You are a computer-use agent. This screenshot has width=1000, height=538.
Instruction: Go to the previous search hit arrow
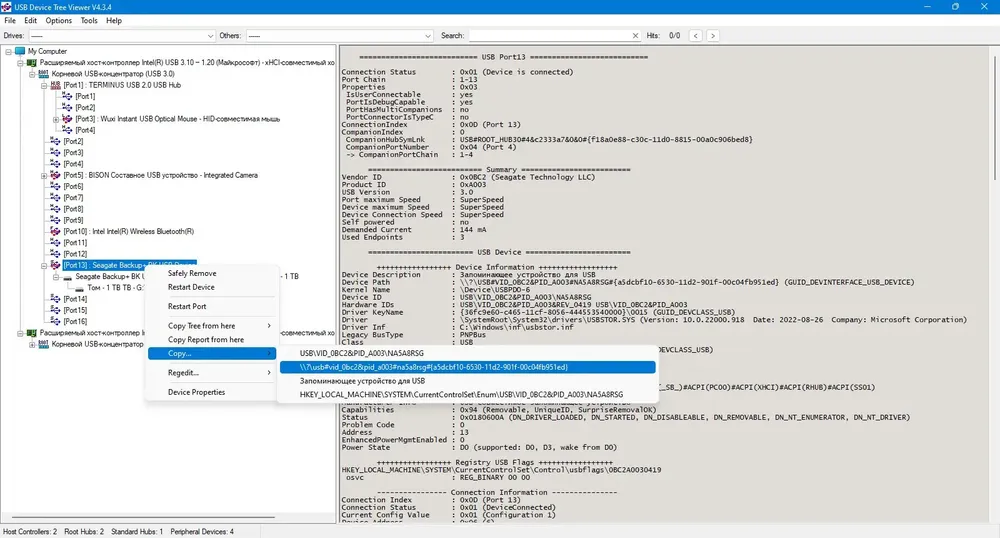click(x=696, y=36)
